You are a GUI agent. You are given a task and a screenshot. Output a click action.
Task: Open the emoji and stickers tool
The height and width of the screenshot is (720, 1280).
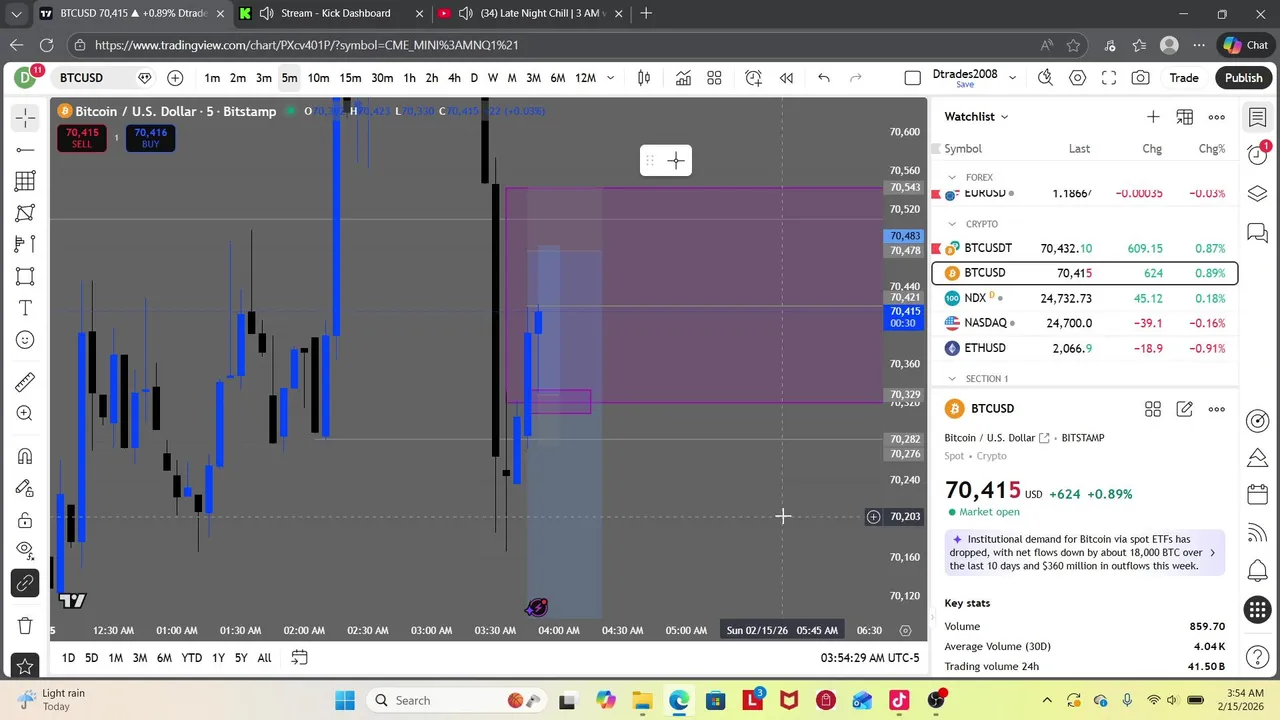(x=25, y=340)
